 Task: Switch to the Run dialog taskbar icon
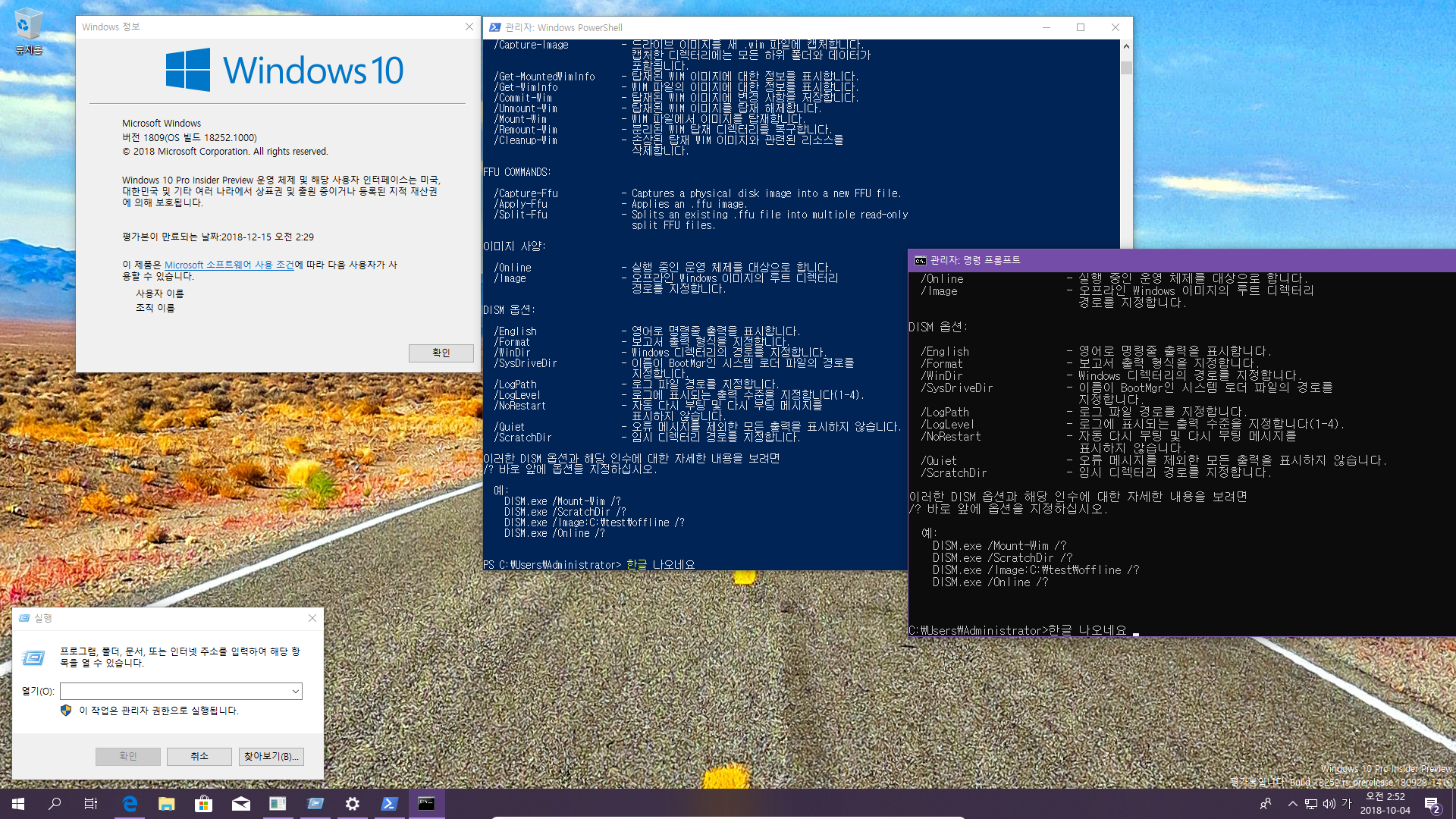315,804
